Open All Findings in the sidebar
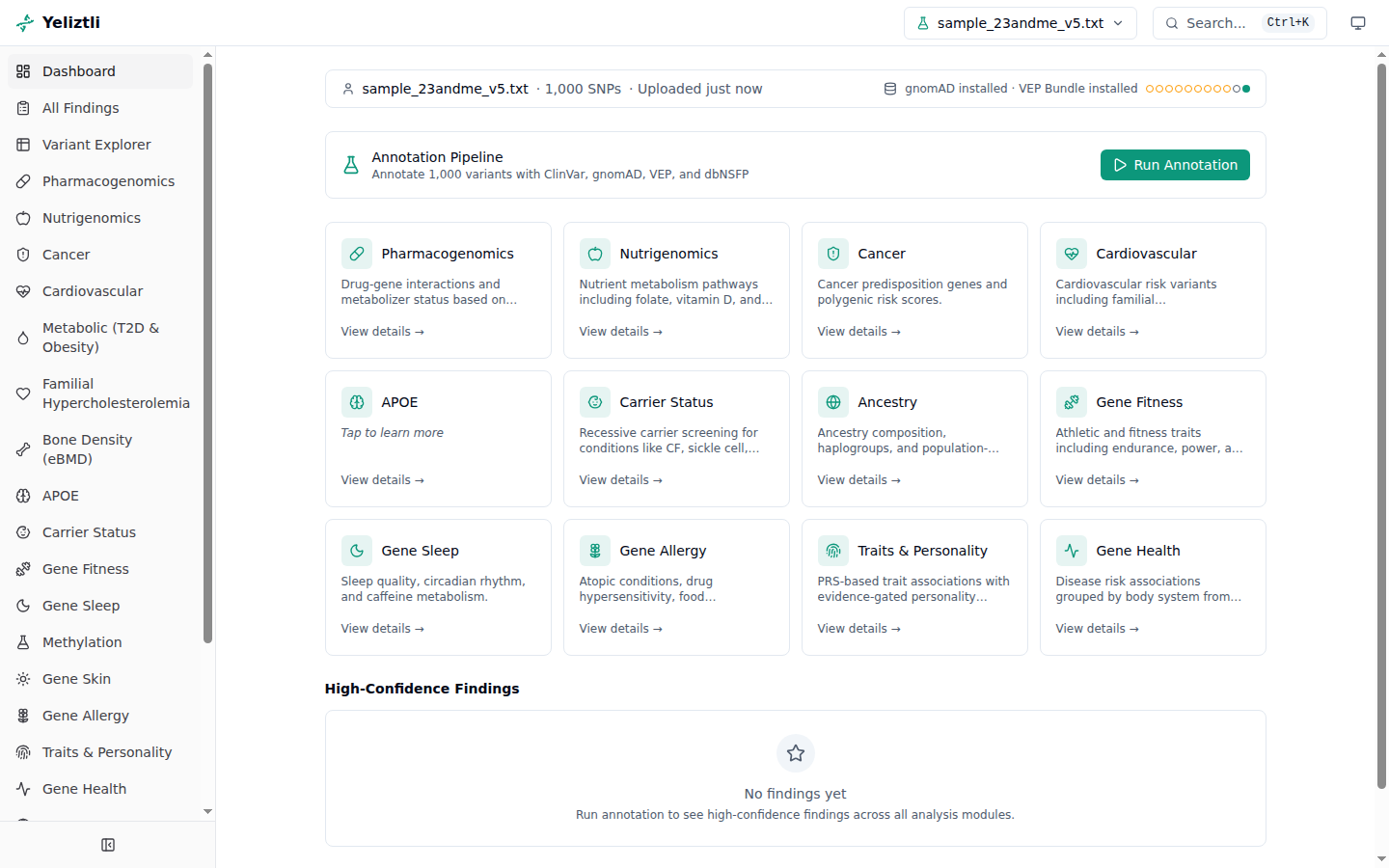Screen dimensions: 1389x868 [x=100, y=108]
